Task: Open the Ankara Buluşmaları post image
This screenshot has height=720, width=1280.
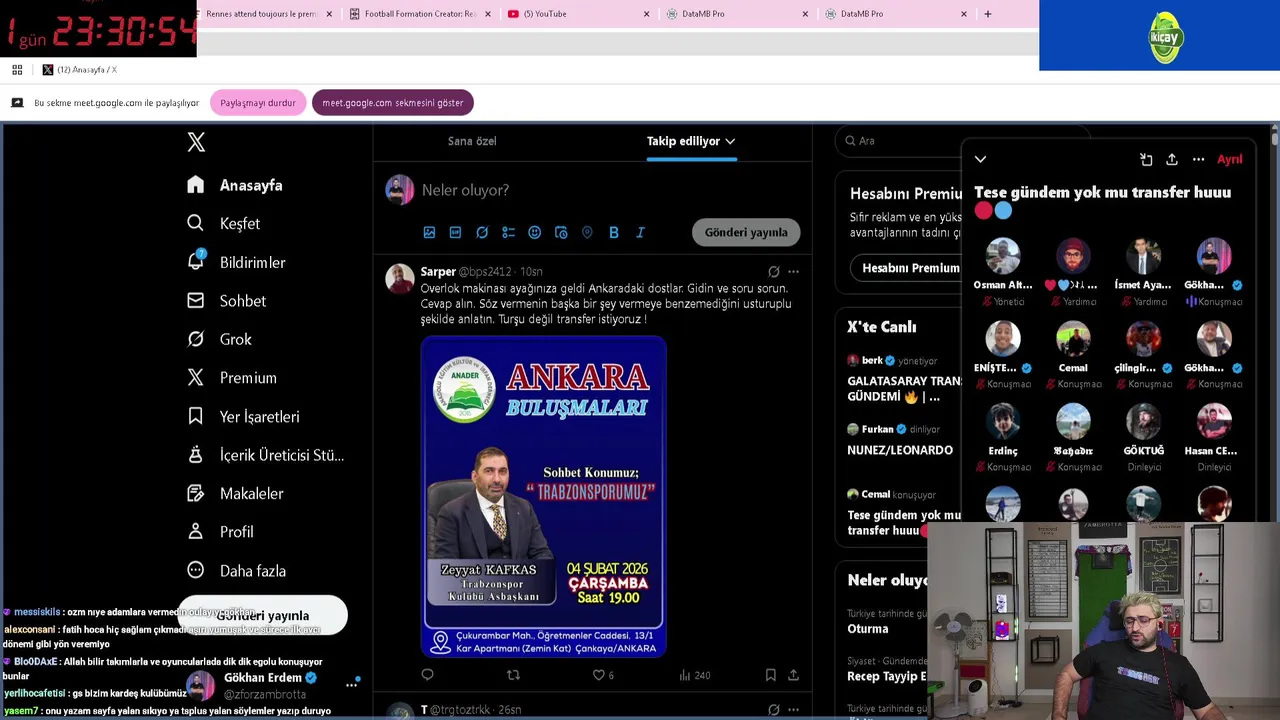Action: click(x=543, y=496)
